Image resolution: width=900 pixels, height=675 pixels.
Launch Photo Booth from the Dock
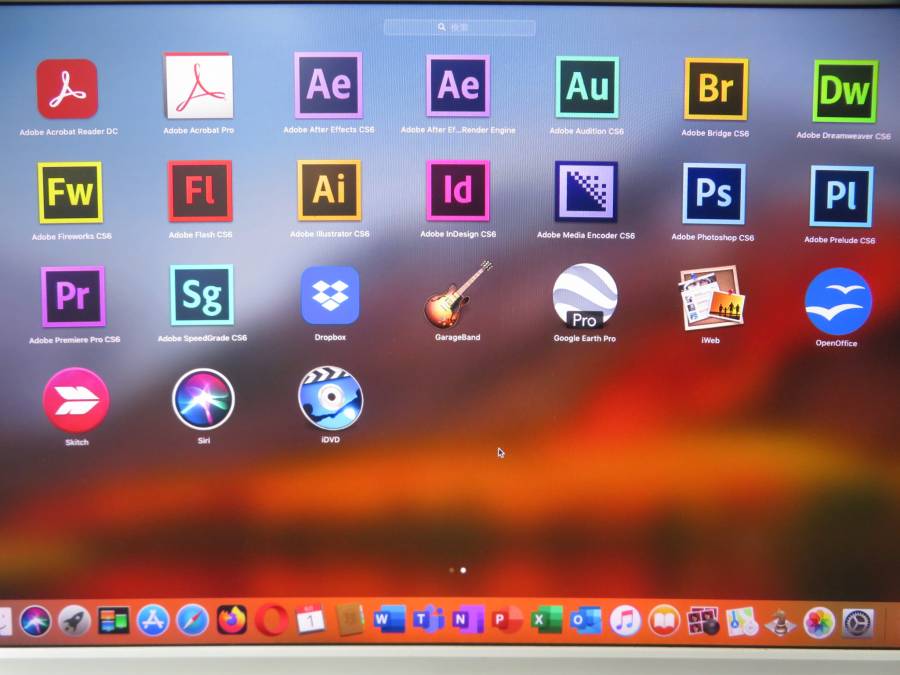click(703, 622)
